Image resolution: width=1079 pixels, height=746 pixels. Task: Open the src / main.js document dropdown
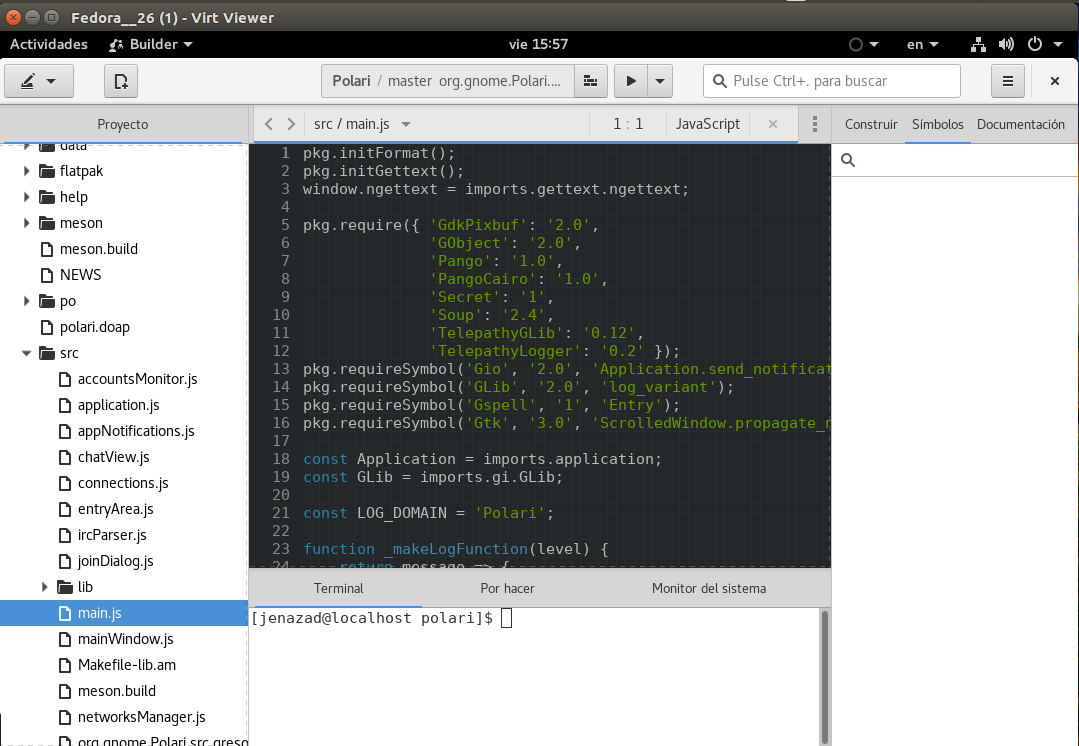tap(362, 124)
